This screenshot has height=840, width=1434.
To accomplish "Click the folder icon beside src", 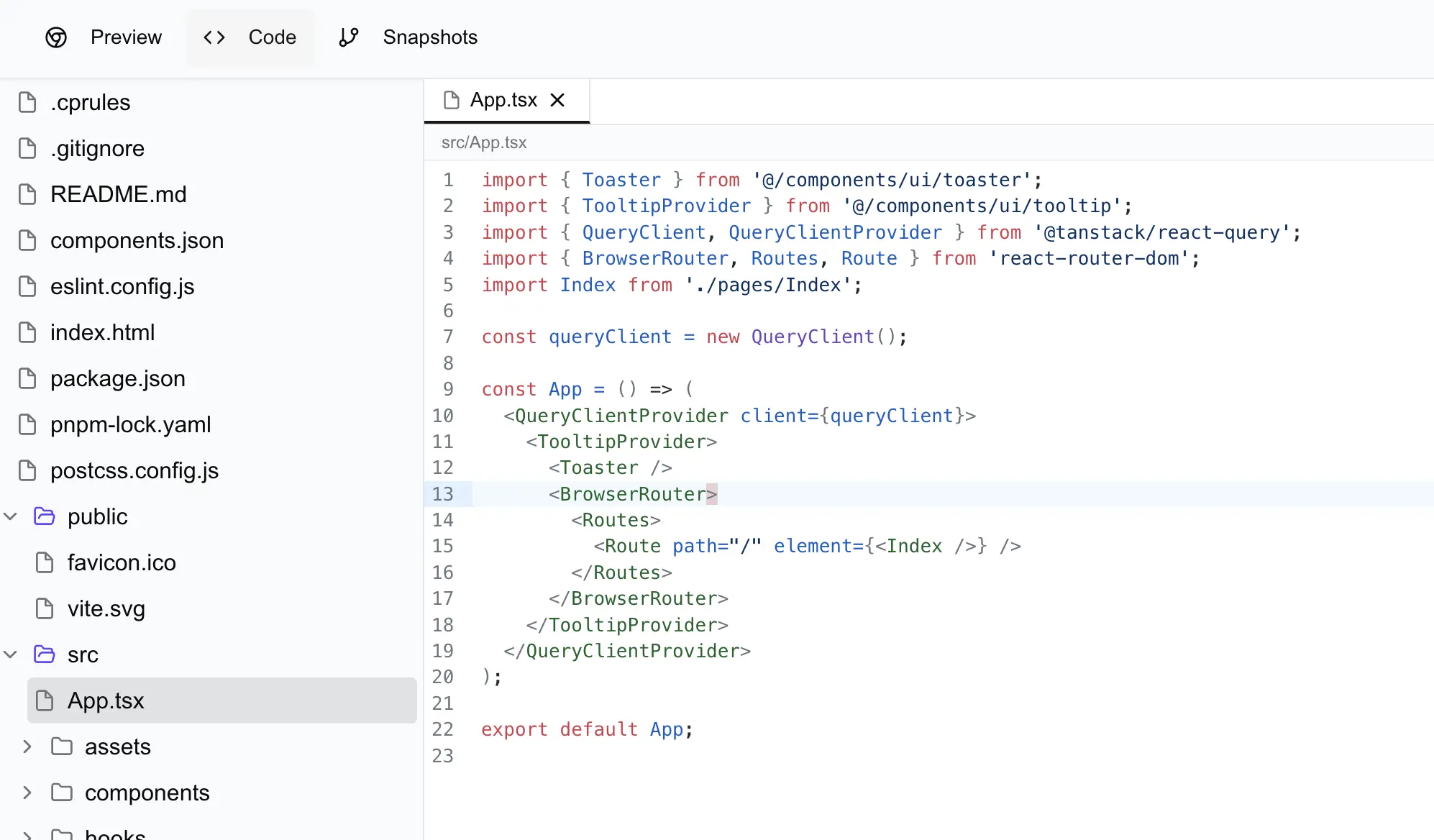I will tap(44, 654).
